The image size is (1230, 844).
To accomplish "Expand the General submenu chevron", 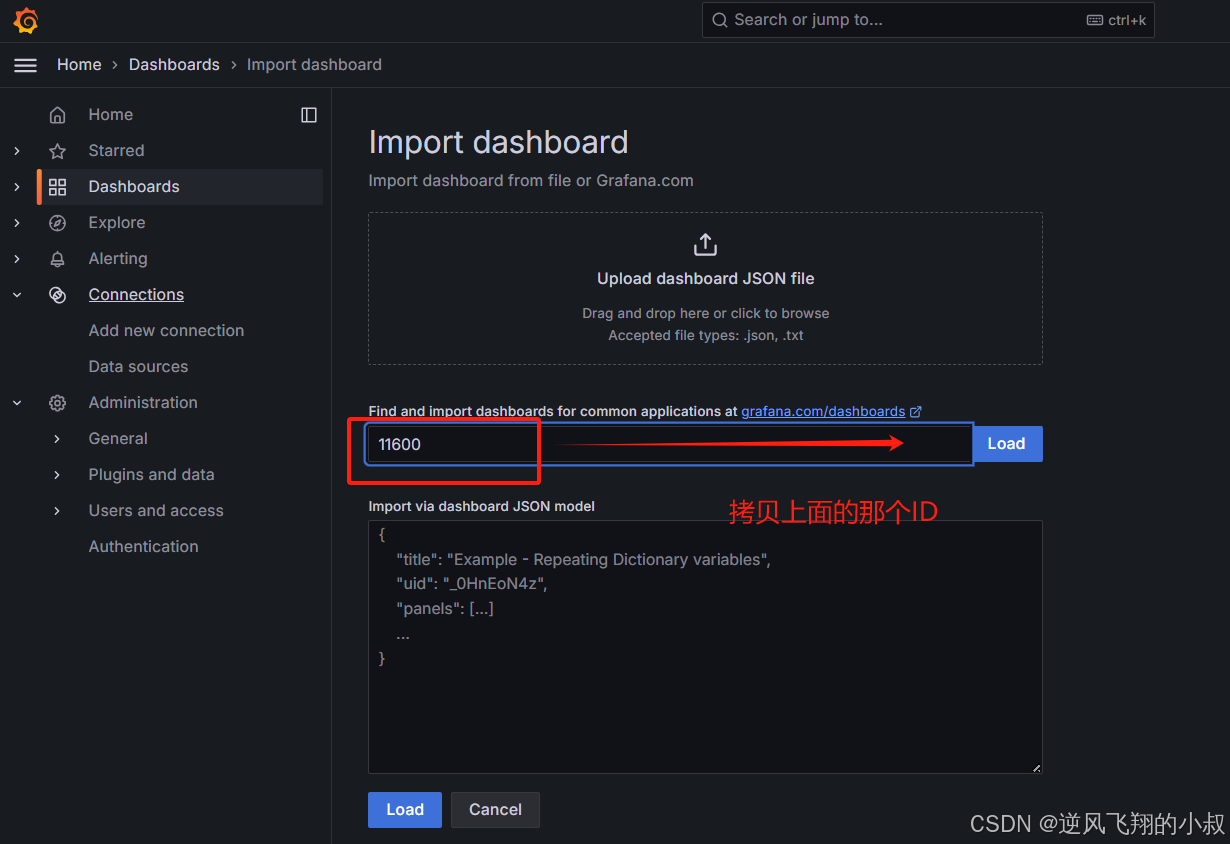I will tap(57, 439).
